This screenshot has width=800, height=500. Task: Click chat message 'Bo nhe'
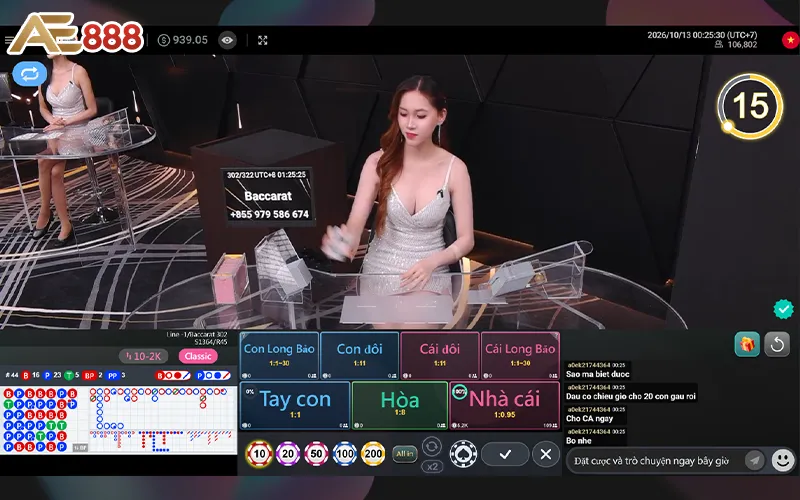[x=579, y=440]
